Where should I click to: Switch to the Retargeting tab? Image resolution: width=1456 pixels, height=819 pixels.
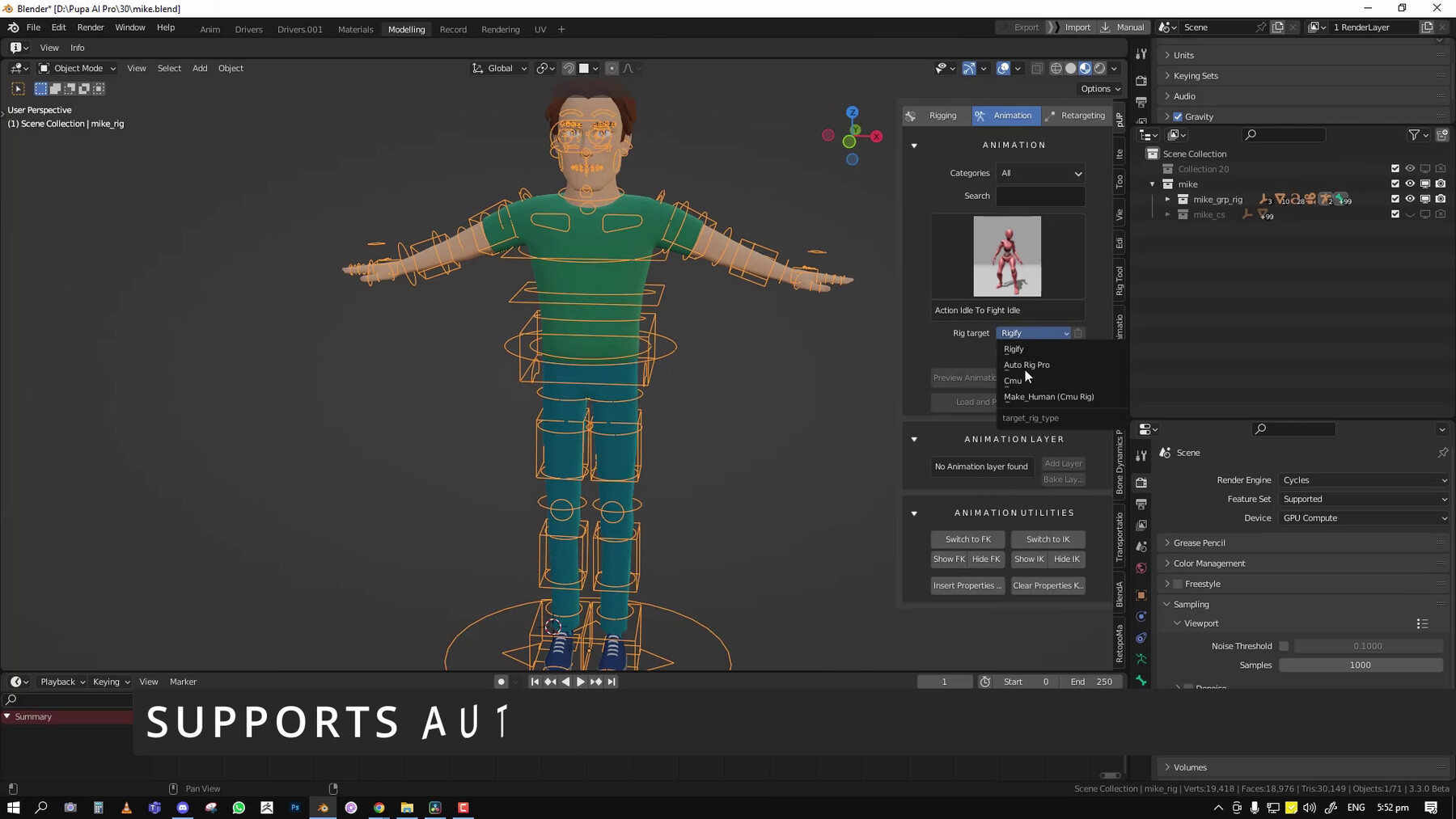[1077, 116]
